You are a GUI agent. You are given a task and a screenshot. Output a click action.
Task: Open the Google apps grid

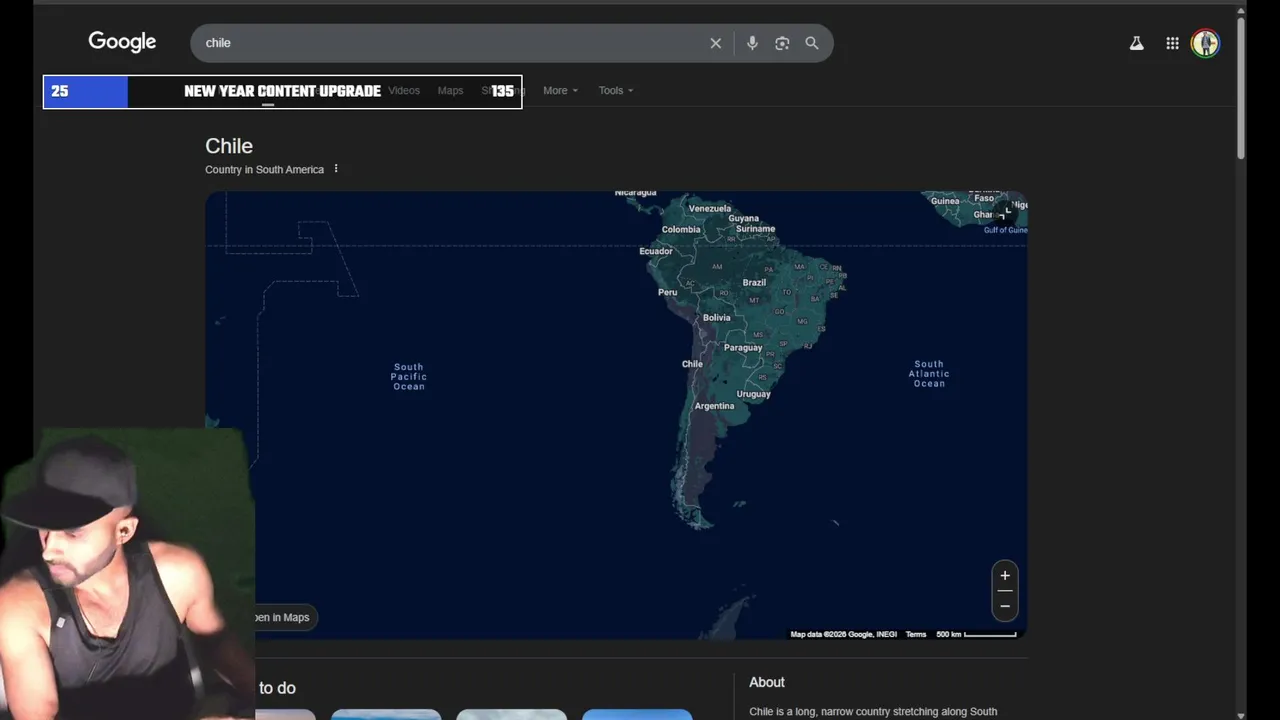(x=1172, y=43)
